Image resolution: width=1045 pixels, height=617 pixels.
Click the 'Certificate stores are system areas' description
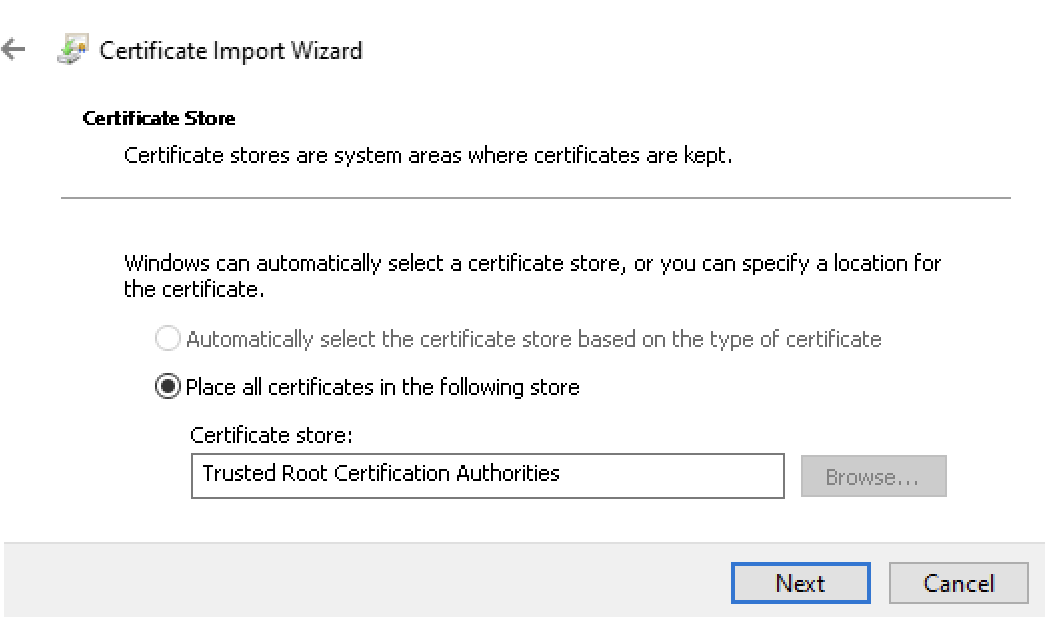pyautogui.click(x=428, y=156)
